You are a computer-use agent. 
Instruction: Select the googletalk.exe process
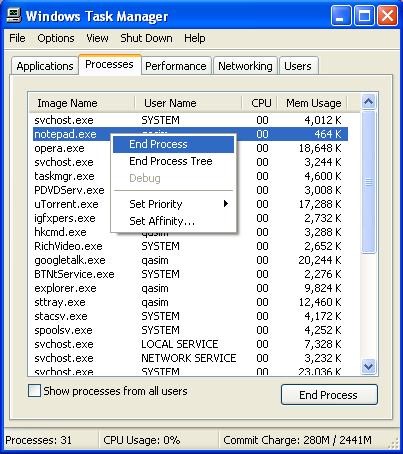[190, 260]
